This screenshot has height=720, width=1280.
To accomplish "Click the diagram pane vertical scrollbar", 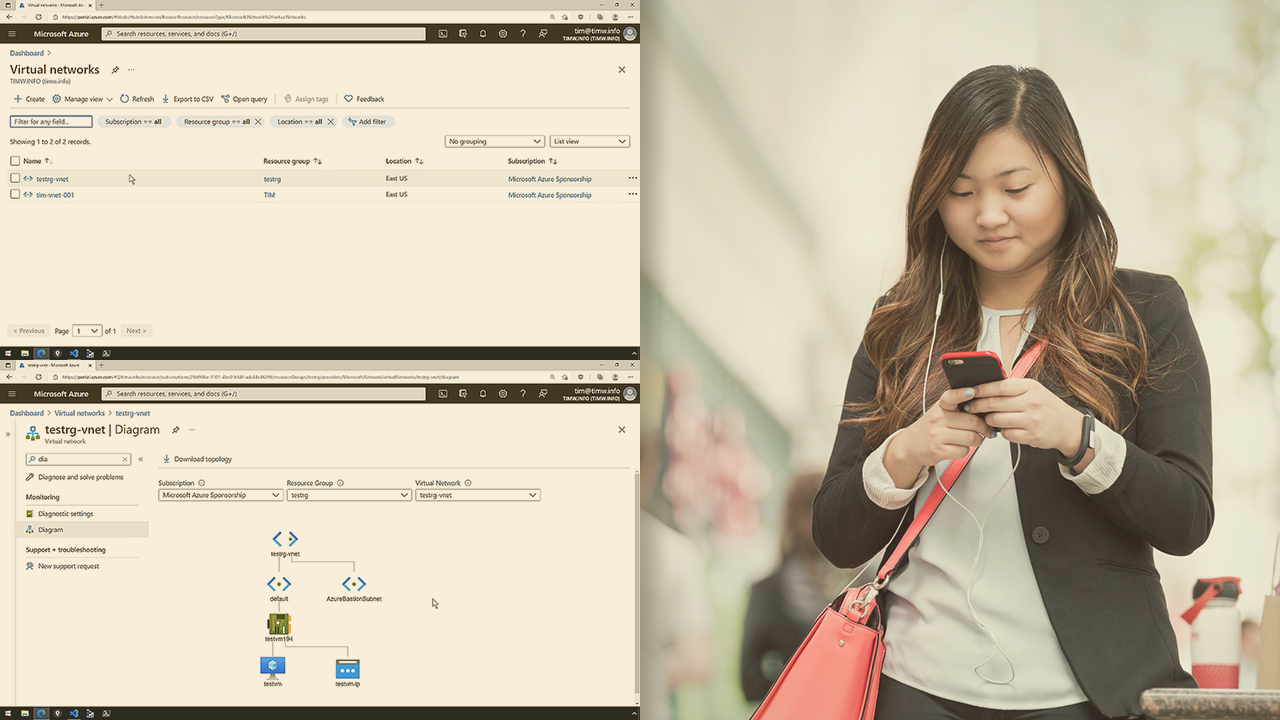I will pos(636,580).
